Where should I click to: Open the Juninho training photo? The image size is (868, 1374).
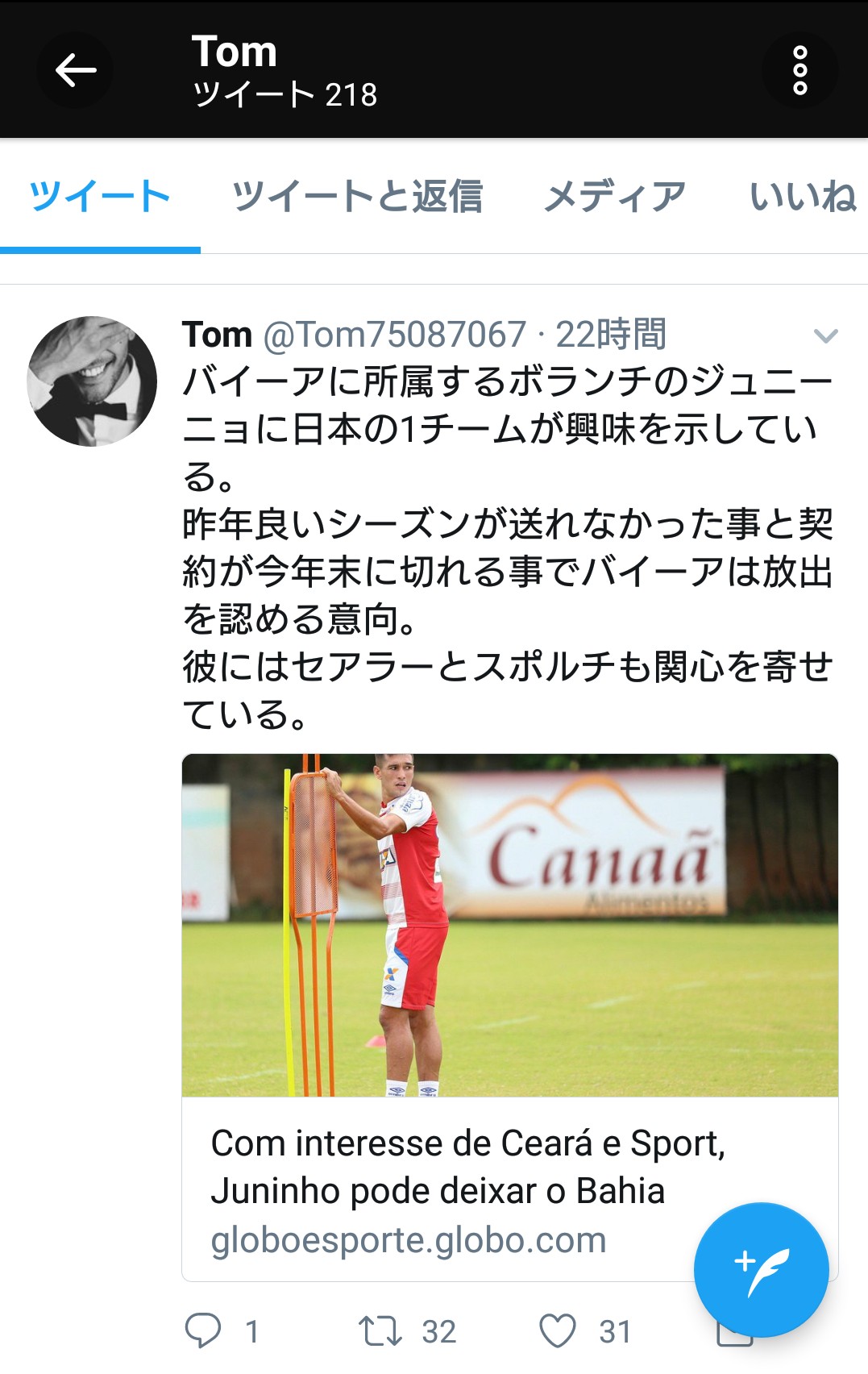[510, 925]
